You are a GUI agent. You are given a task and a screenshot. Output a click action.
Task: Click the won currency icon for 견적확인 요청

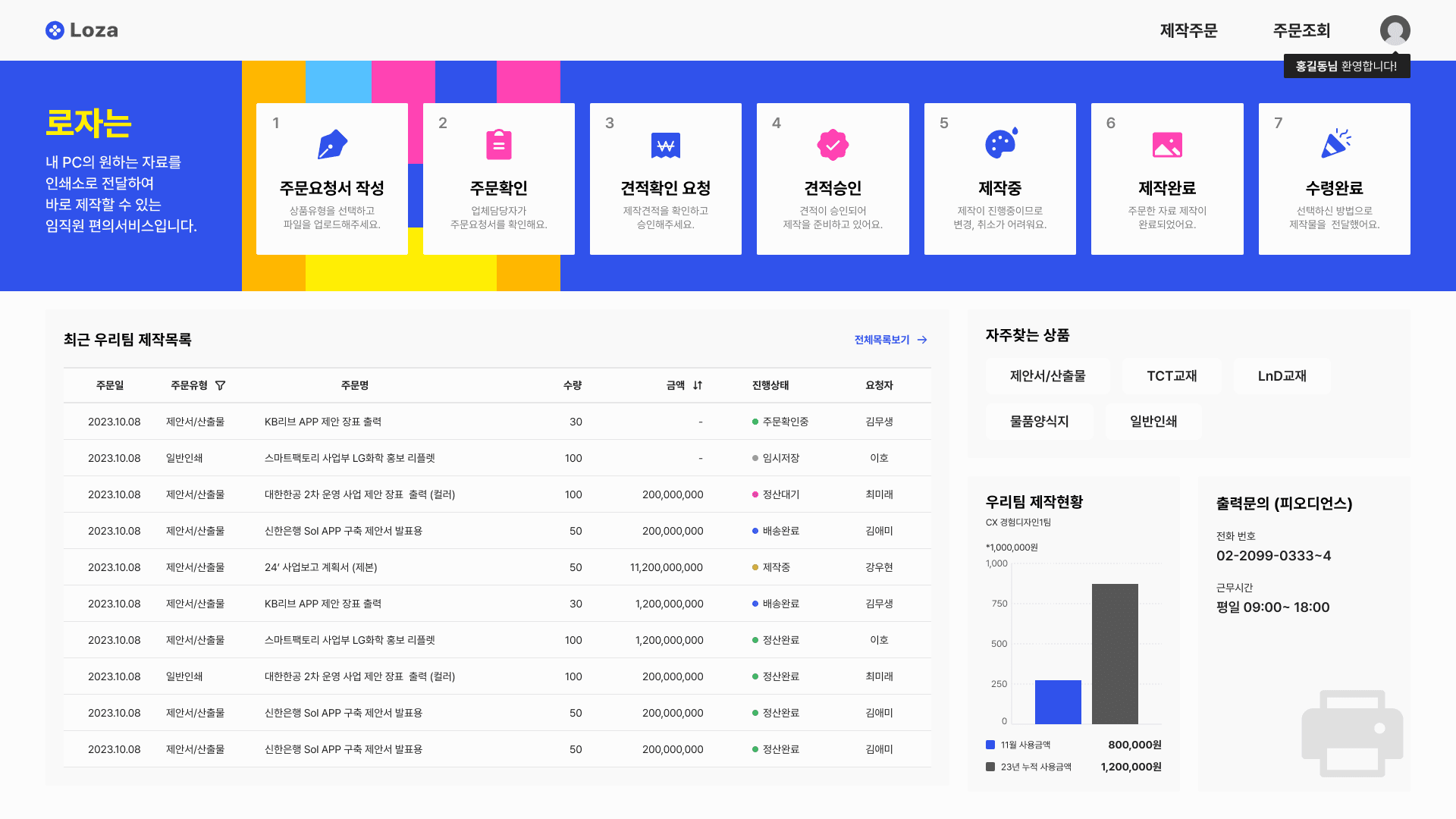[x=666, y=145]
